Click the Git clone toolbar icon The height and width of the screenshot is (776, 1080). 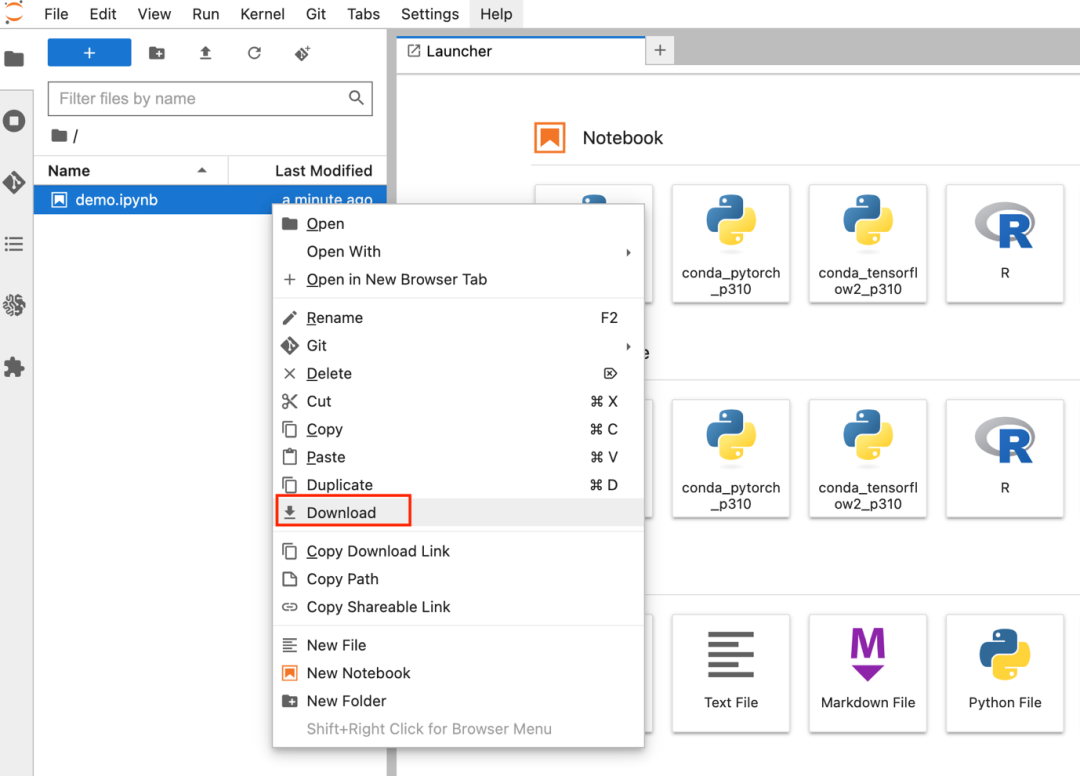click(302, 53)
